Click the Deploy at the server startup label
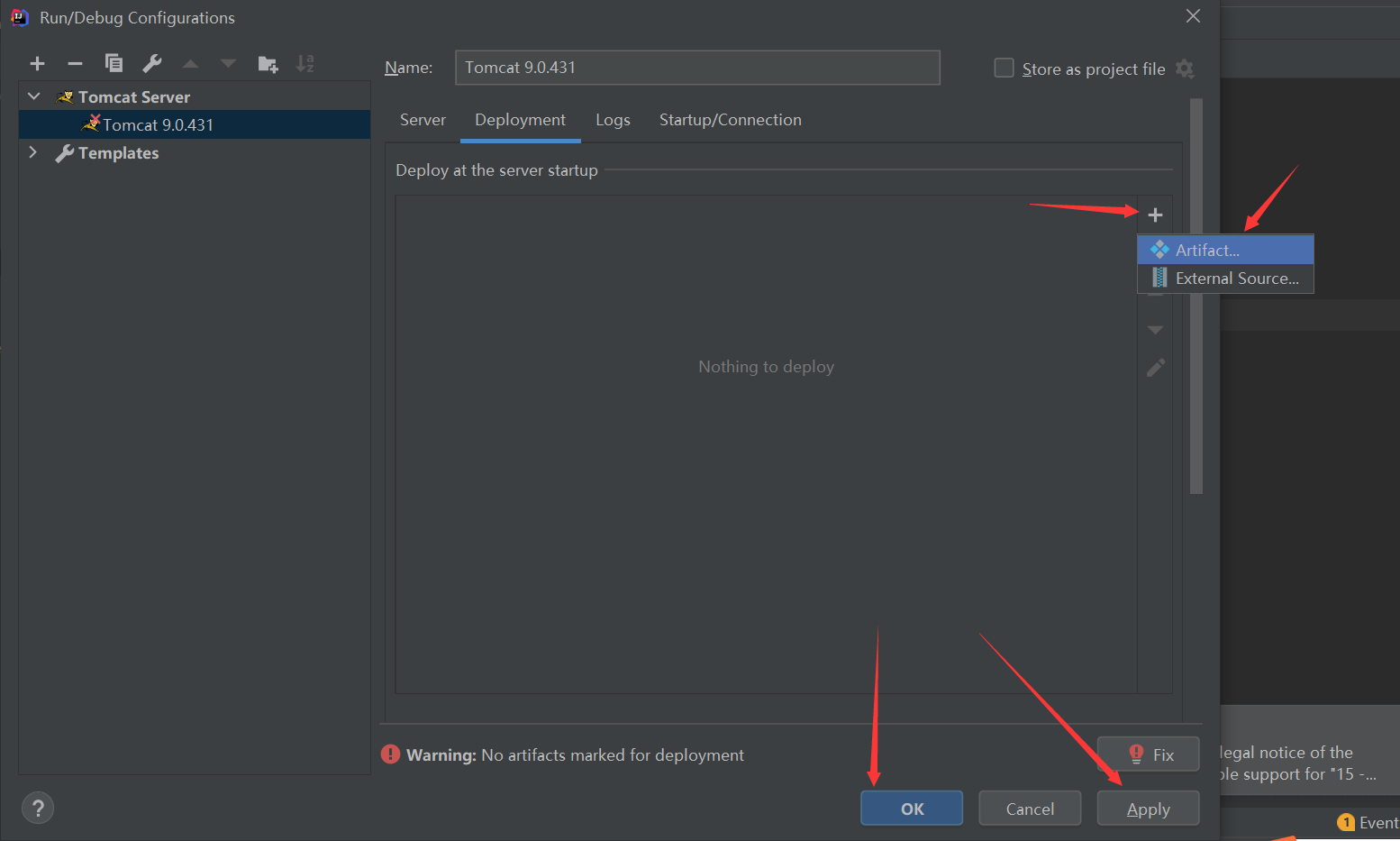 pyautogui.click(x=496, y=170)
